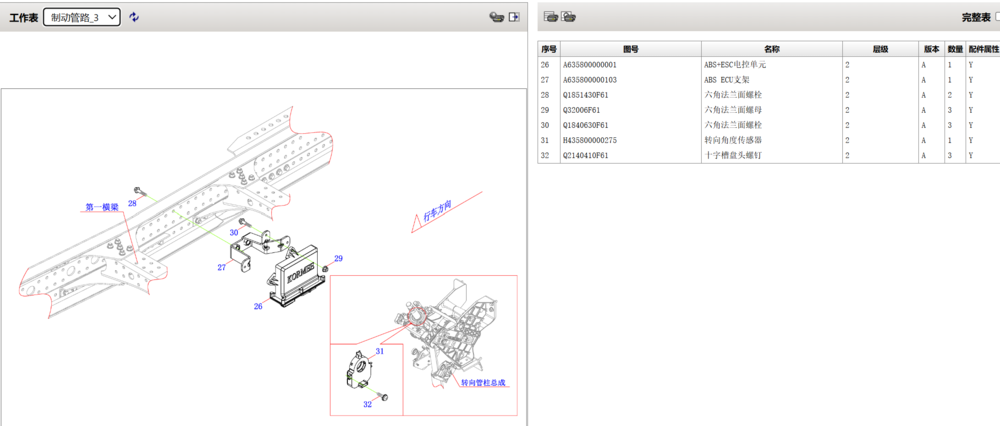The image size is (1000, 426).
Task: Click the blue refresh arrows icon
Action: click(135, 17)
